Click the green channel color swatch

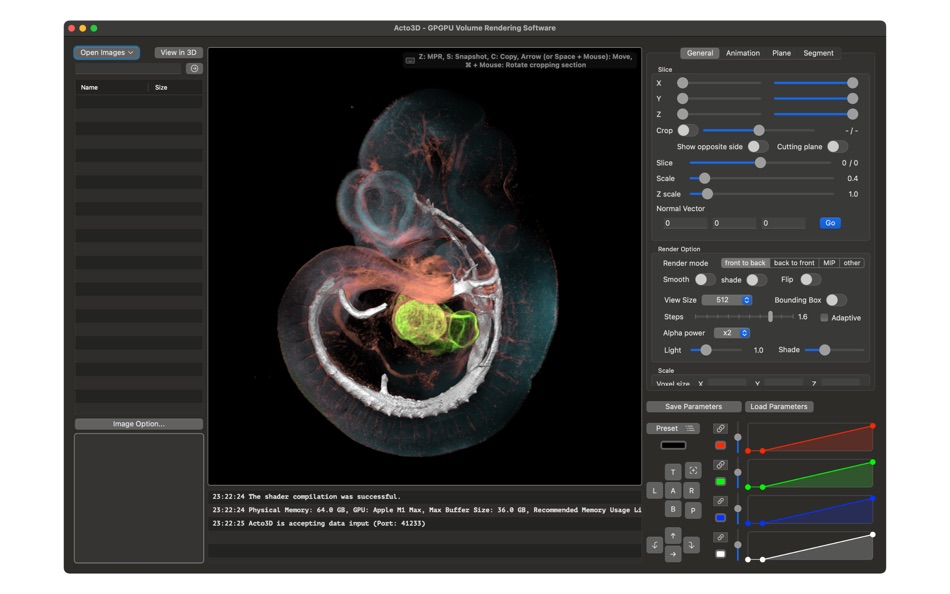point(720,482)
